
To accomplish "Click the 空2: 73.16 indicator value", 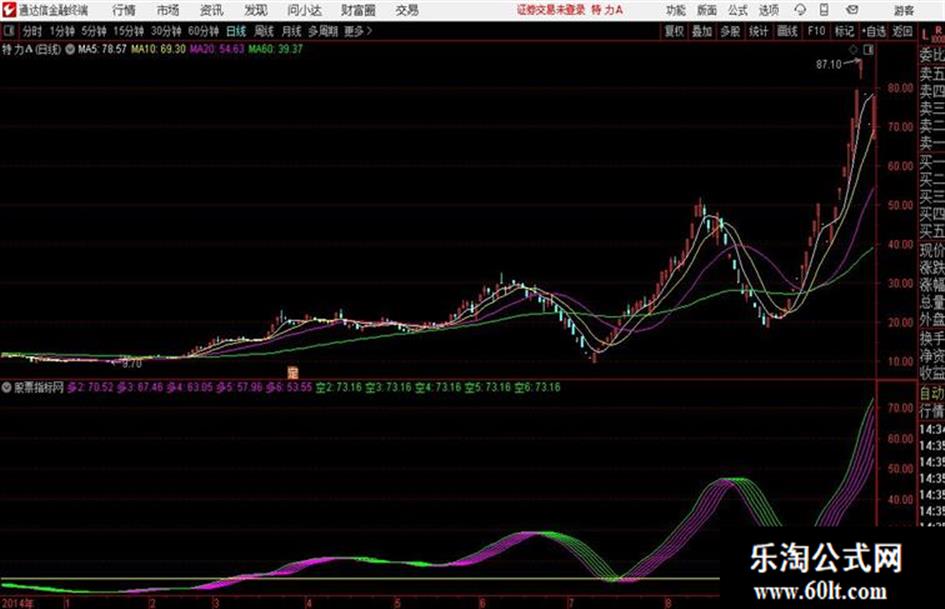I will 337,388.
